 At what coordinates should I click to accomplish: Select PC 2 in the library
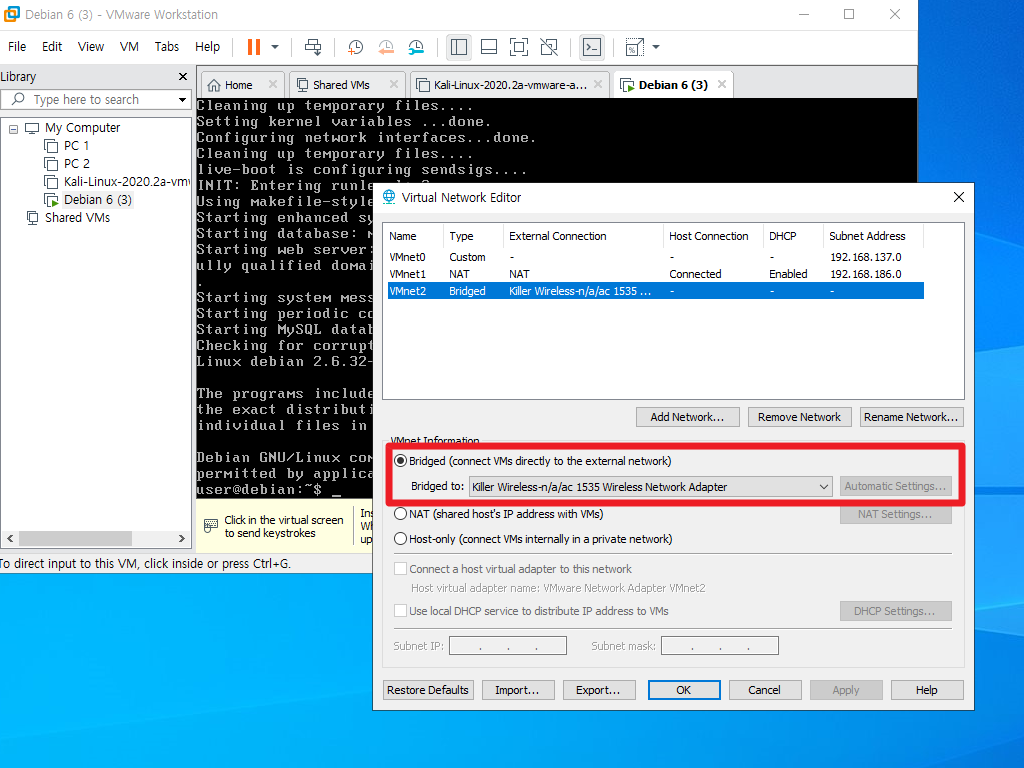click(x=76, y=163)
